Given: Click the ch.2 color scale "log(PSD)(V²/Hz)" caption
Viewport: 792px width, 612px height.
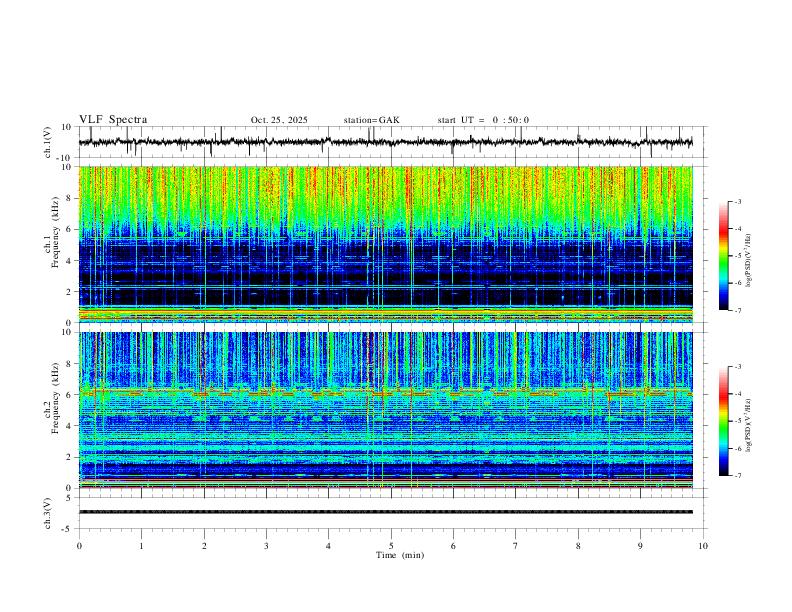Looking at the screenshot, I should coord(749,425).
